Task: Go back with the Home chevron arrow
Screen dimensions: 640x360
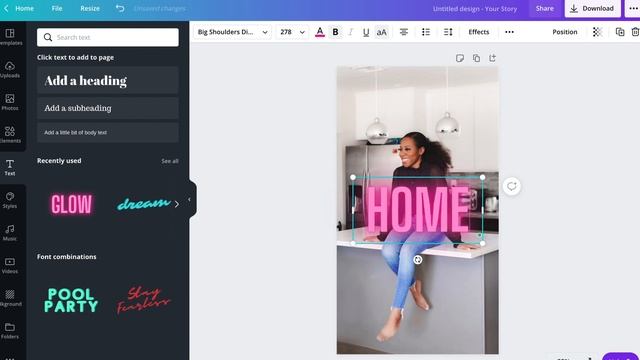Action: click(6, 8)
